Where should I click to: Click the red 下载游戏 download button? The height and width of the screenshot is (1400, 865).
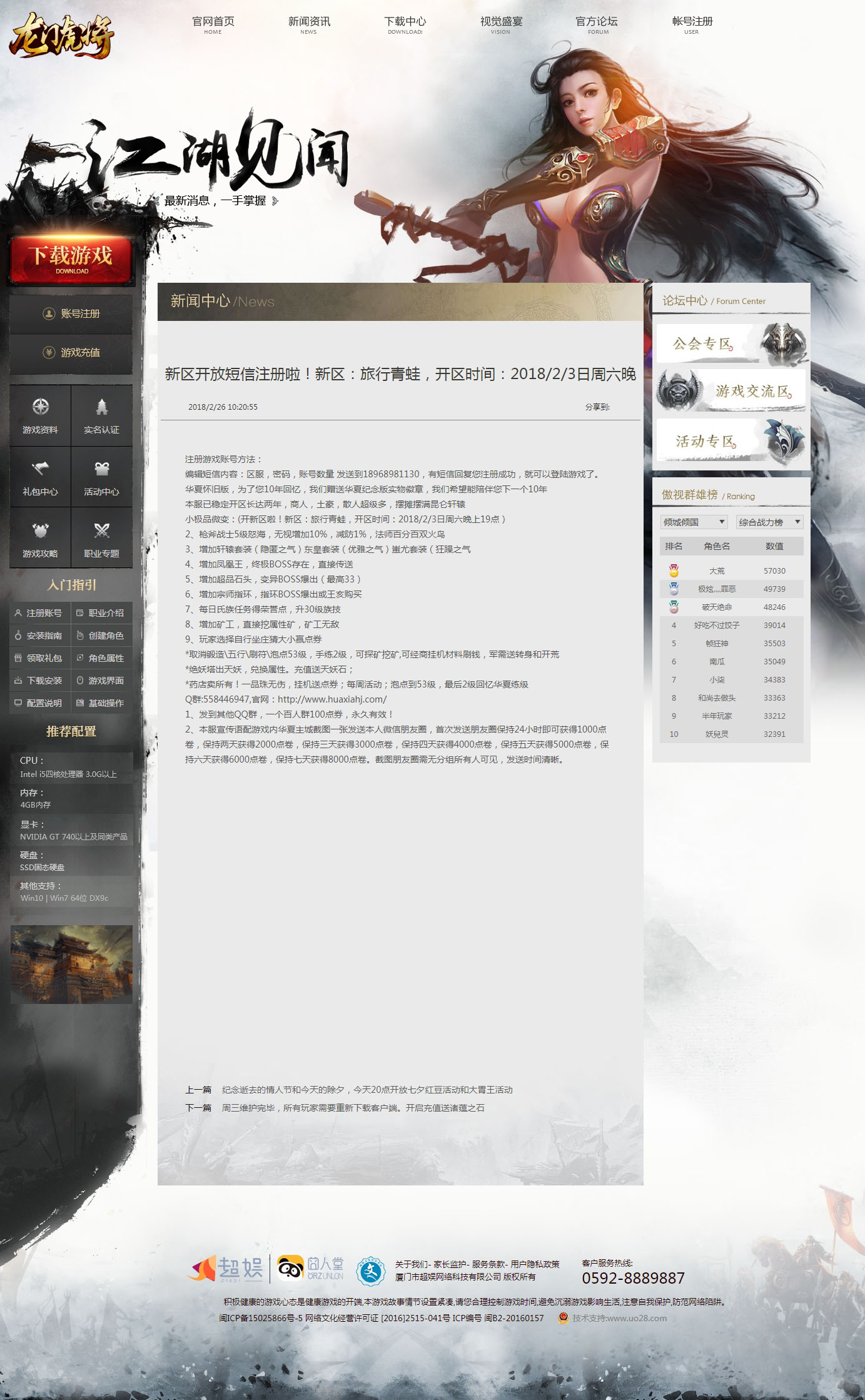71,260
